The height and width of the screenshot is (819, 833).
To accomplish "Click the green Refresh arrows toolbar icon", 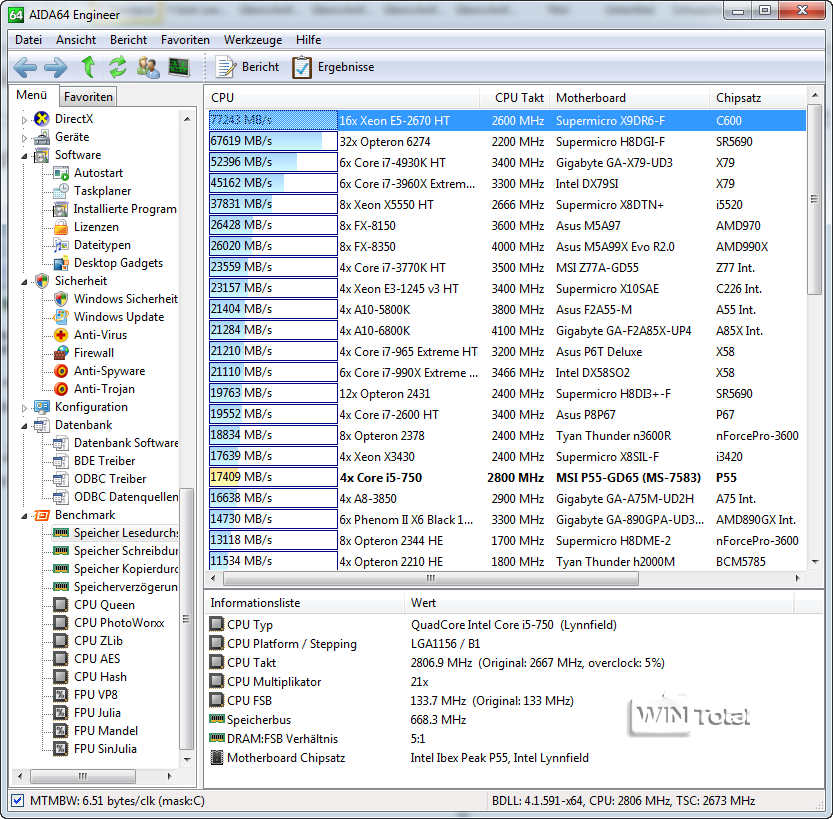I will tap(118, 67).
